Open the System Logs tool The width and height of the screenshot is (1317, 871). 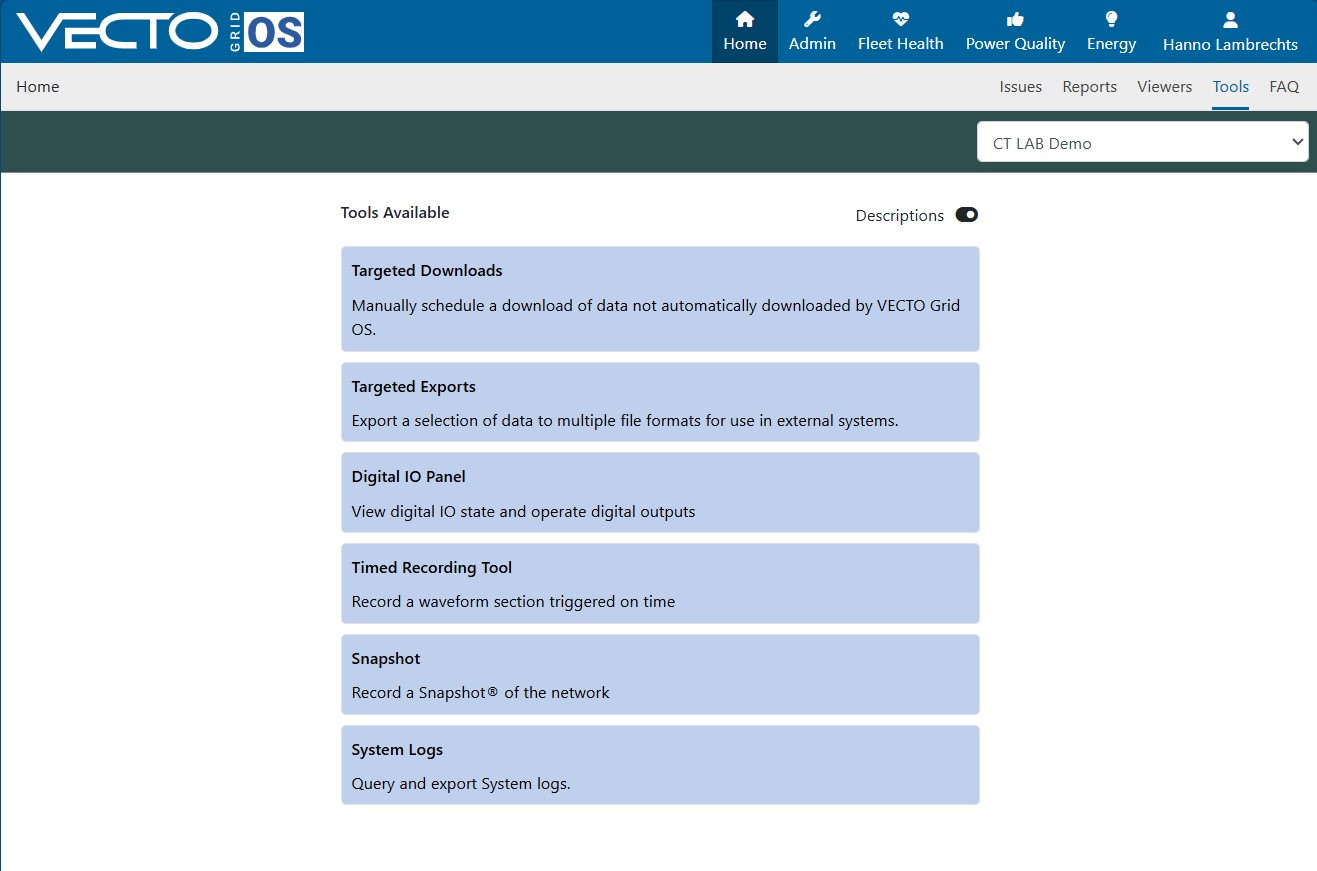[660, 765]
